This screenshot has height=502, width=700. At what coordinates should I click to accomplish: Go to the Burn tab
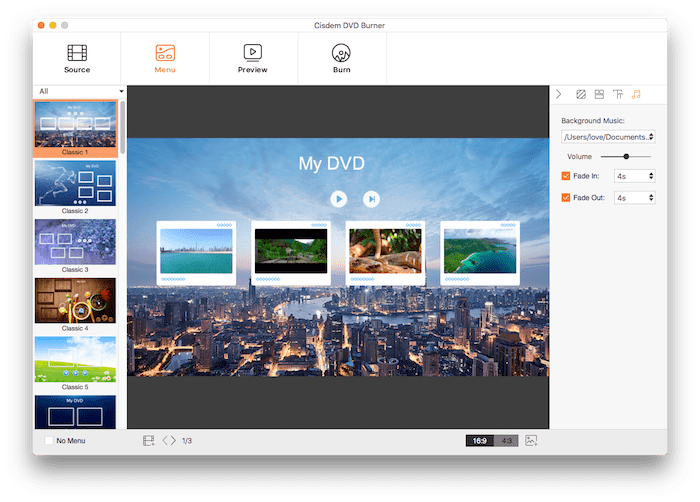pos(342,57)
